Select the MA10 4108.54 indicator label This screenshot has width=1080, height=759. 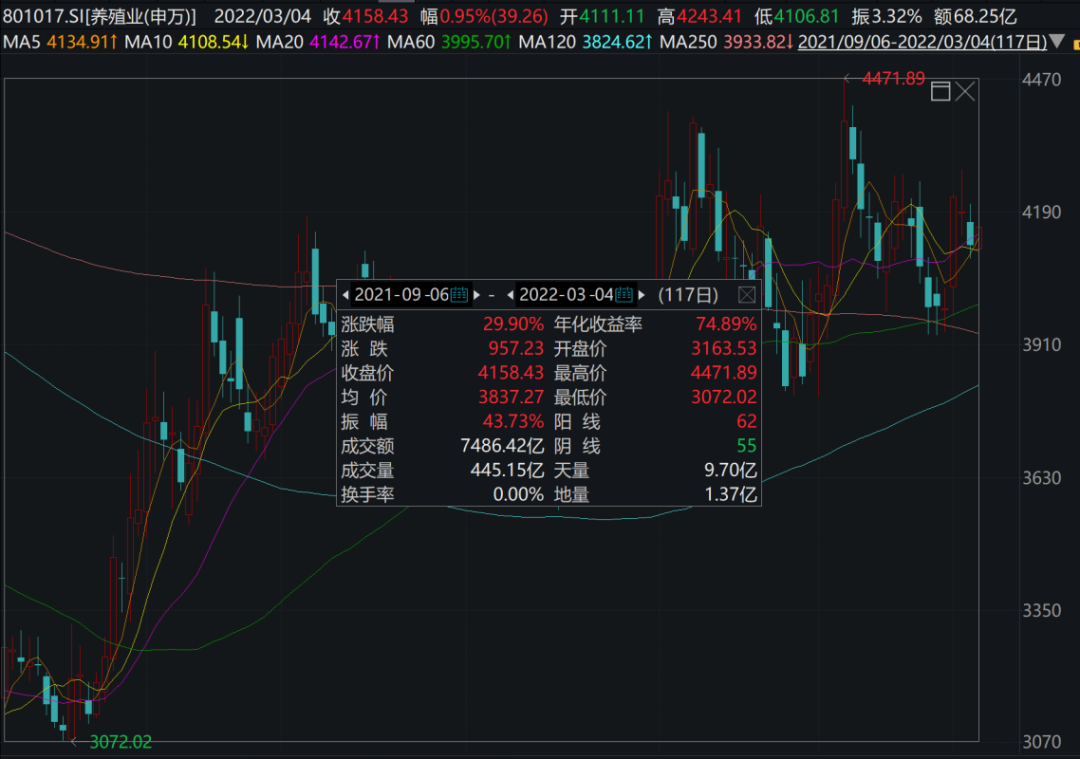point(187,42)
